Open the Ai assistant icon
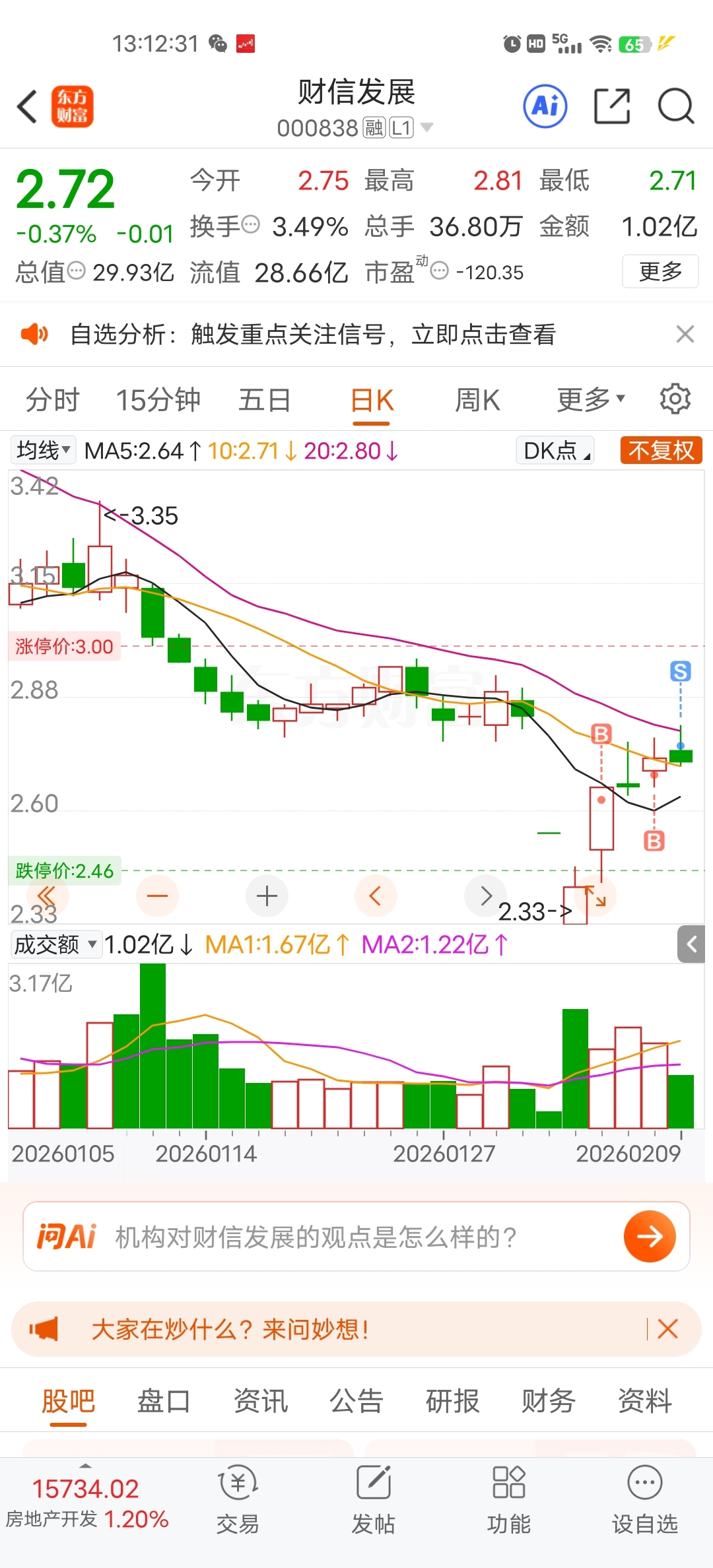The height and width of the screenshot is (1568, 713). [x=545, y=106]
